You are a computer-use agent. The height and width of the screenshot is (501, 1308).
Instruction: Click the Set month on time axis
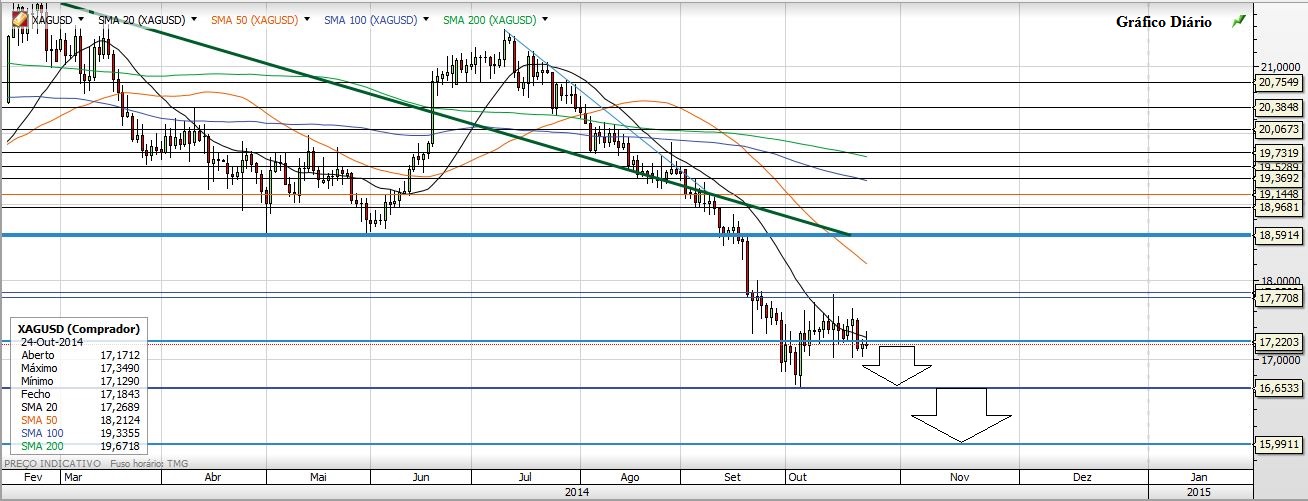click(x=733, y=478)
